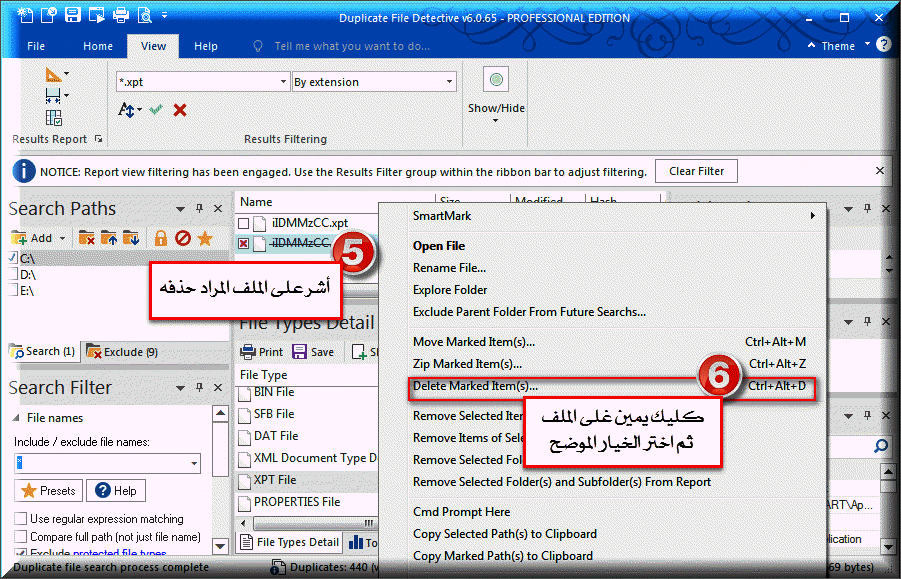901x579 pixels.
Task: Click the font sort icon in Results Filtering
Action: (126, 109)
